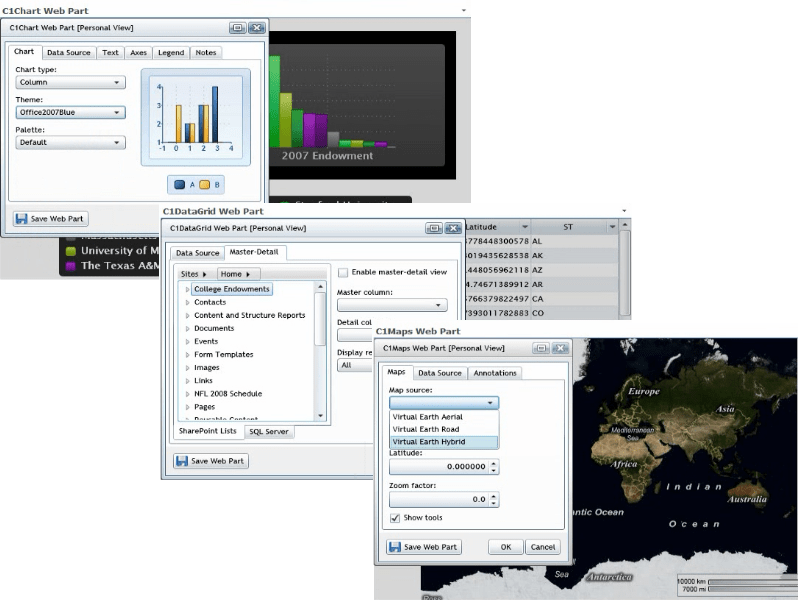
Task: Open the C1DataGrid Data Source tab
Action: point(197,253)
